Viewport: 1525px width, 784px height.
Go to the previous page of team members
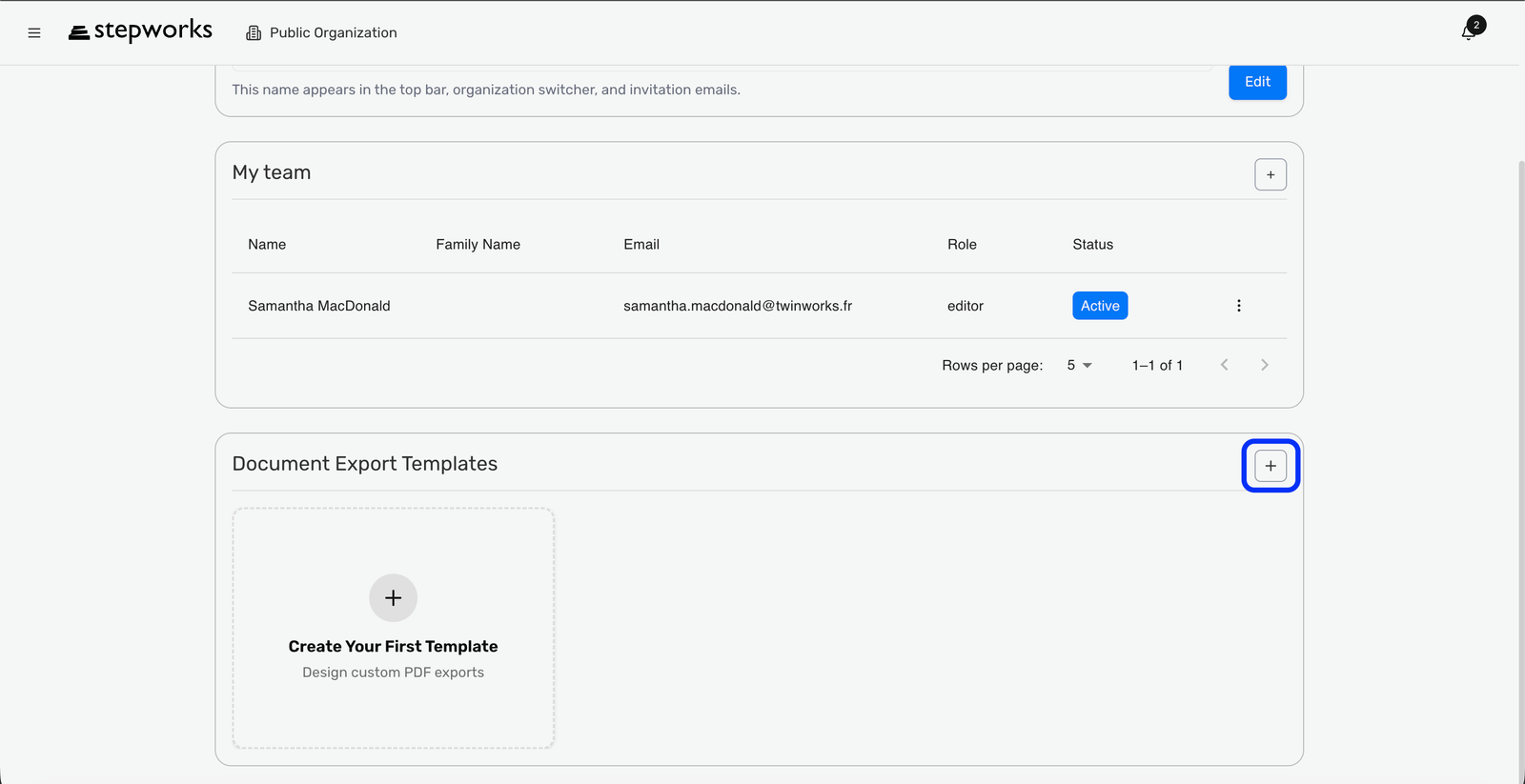coord(1225,365)
